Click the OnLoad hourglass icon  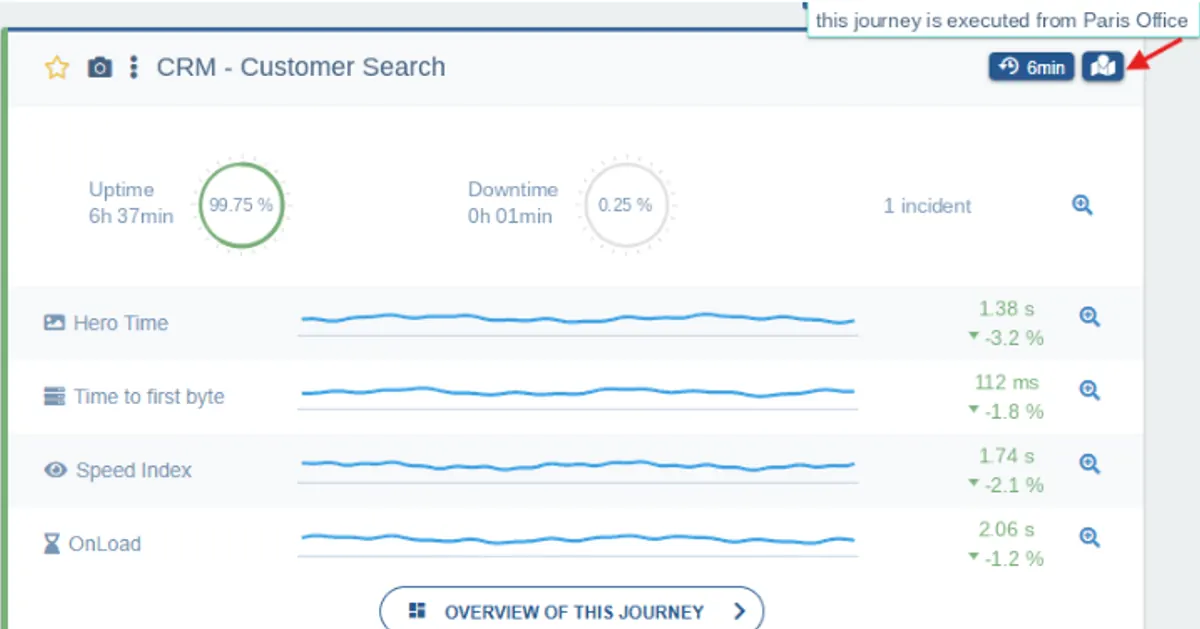click(52, 544)
